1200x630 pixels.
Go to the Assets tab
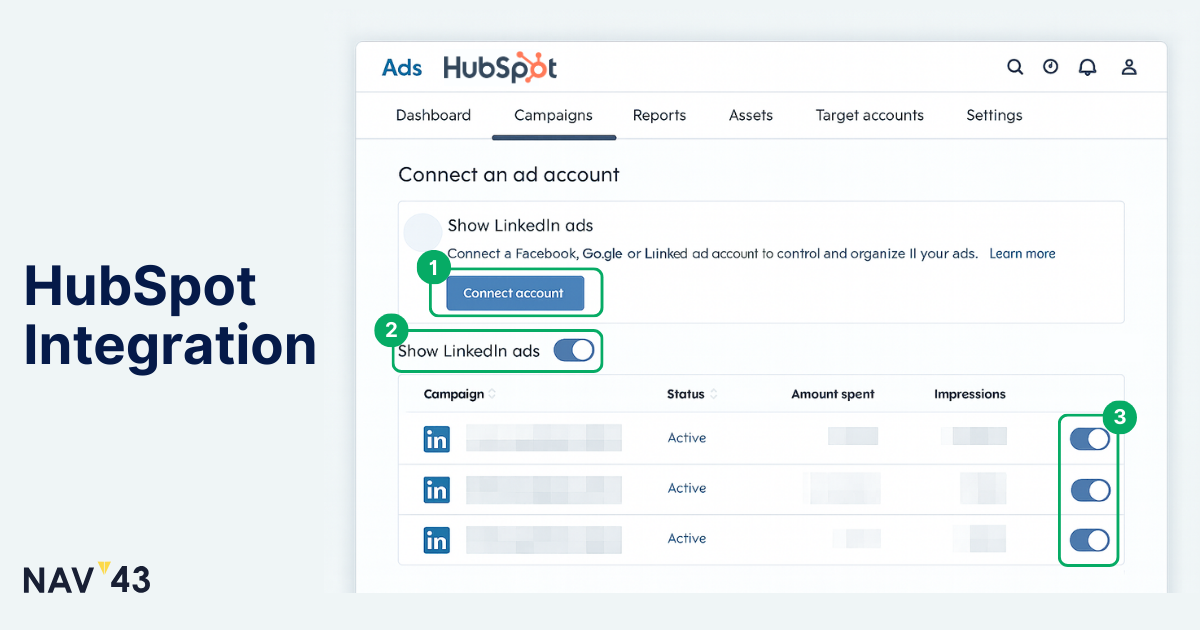tap(751, 115)
